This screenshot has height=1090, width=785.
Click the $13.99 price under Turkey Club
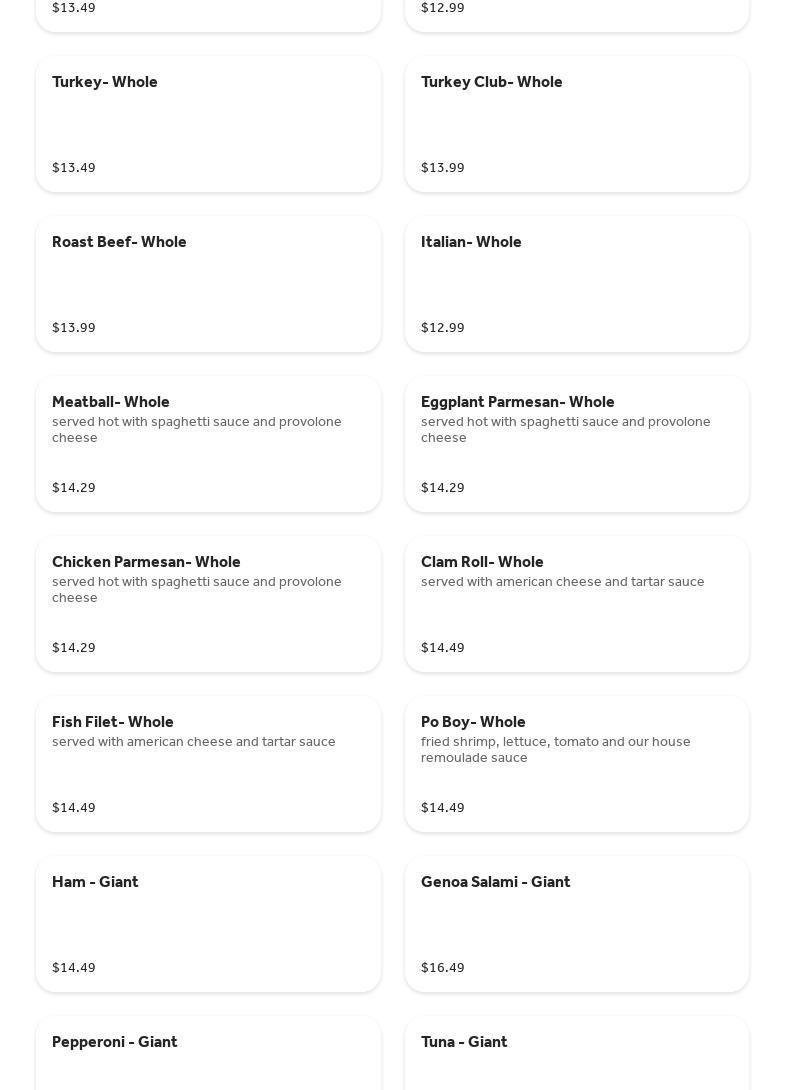click(443, 168)
